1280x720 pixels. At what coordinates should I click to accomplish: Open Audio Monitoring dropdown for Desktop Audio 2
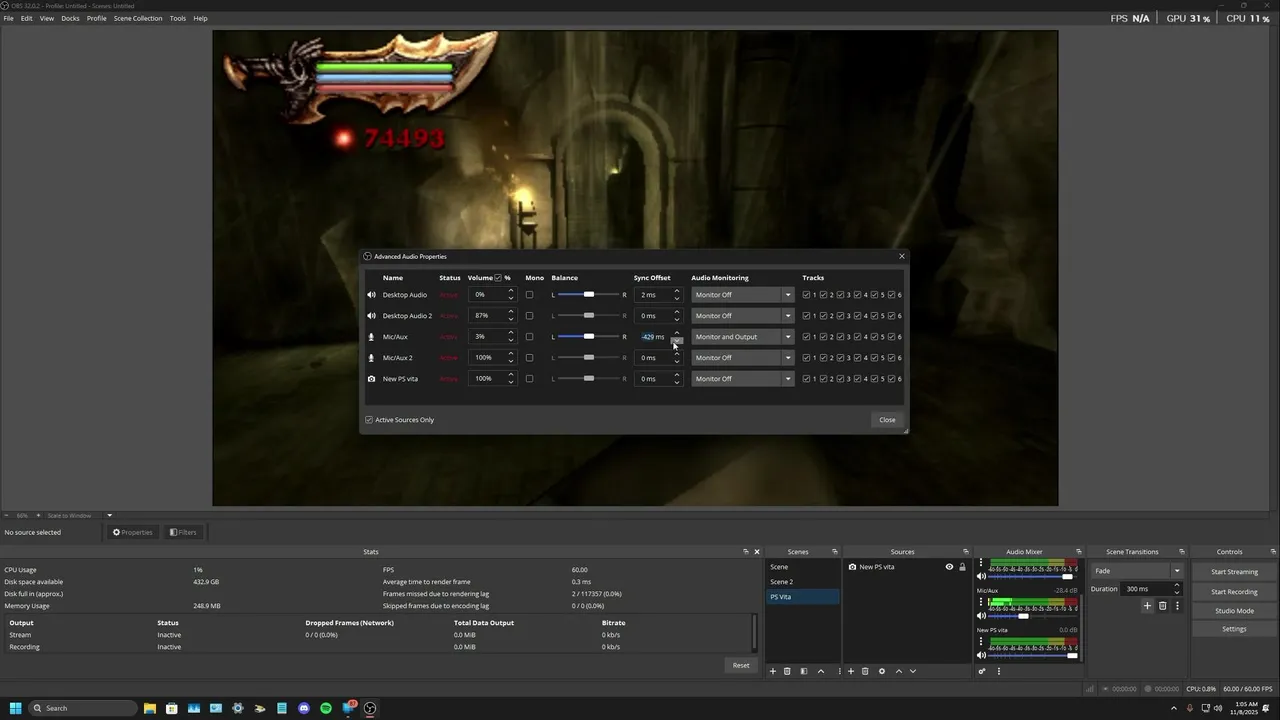(x=743, y=316)
